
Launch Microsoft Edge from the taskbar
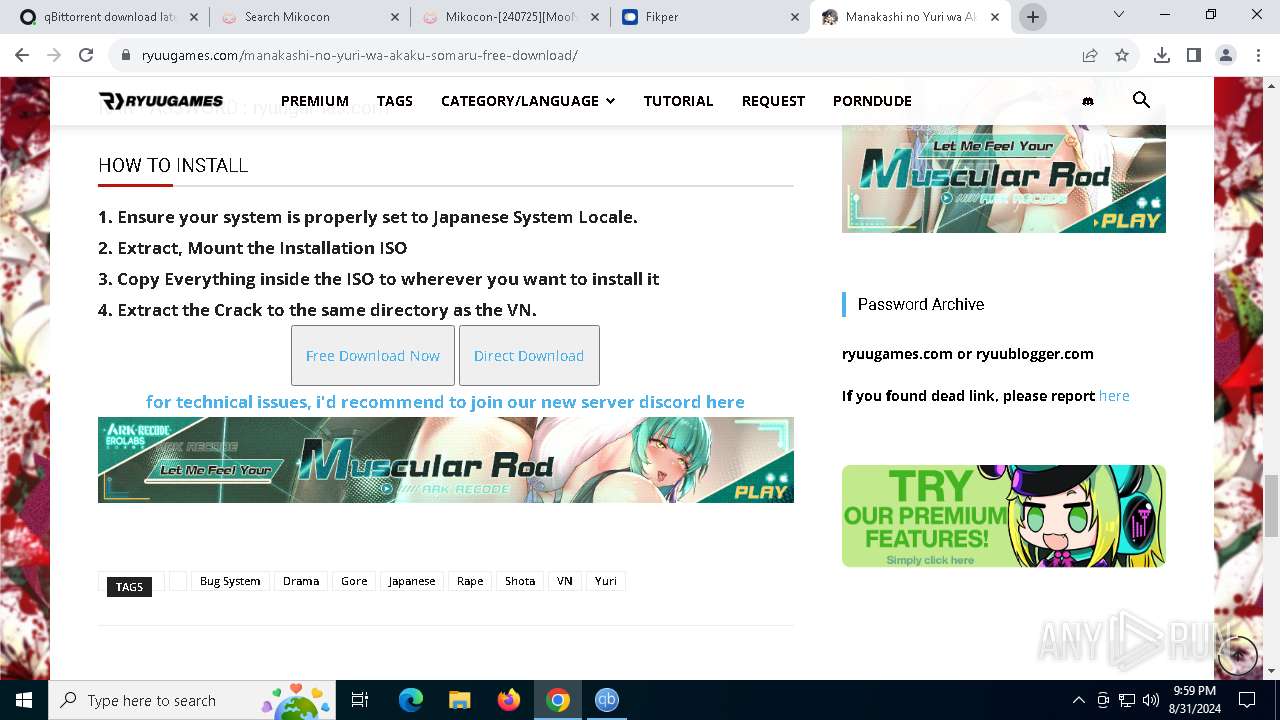[x=411, y=700]
